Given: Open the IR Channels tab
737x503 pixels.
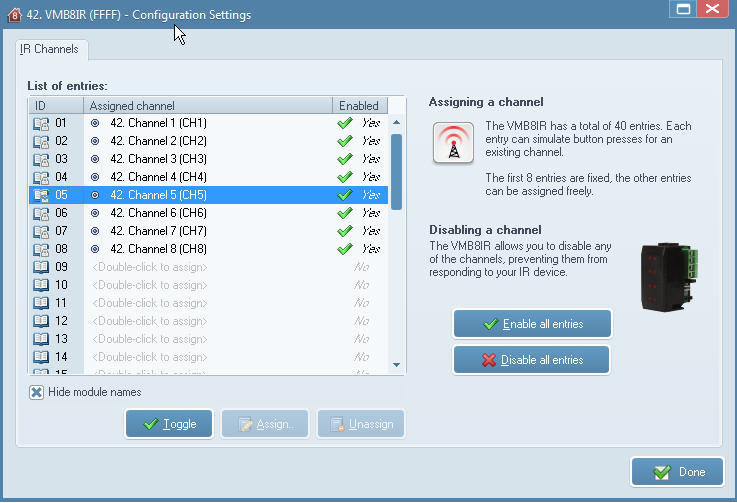Looking at the screenshot, I should [x=50, y=49].
